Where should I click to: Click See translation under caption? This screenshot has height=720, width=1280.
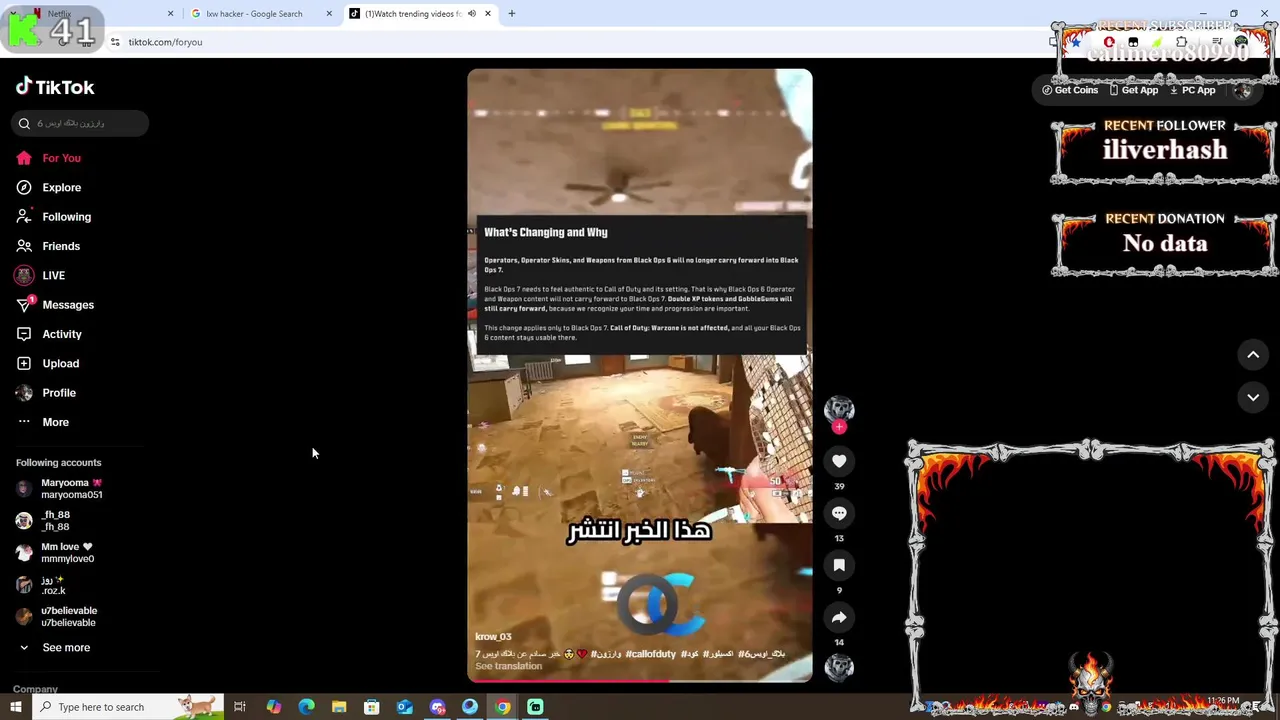508,666
